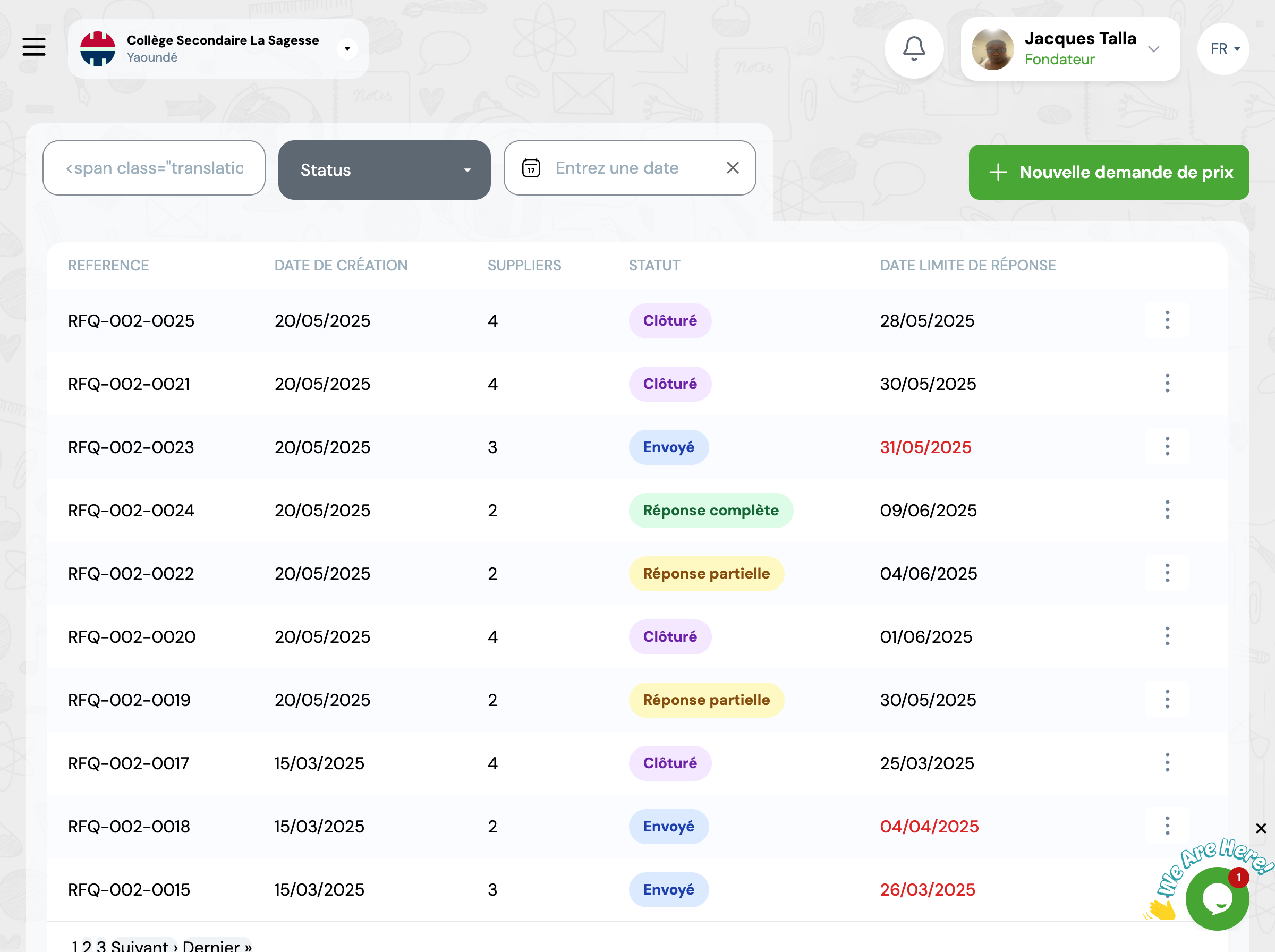Viewport: 1275px width, 952px height.
Task: Open actions menu for RFQ-002-0023
Action: pos(1167,447)
